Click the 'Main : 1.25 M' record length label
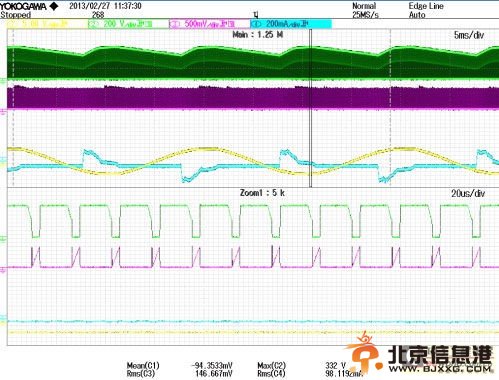This screenshot has height=380, width=499. [x=258, y=34]
